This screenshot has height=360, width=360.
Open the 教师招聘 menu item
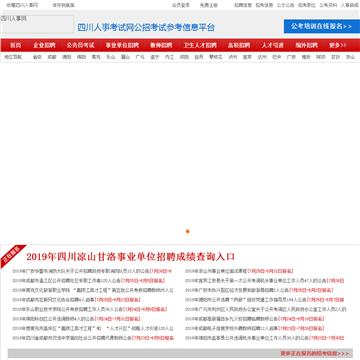161,45
